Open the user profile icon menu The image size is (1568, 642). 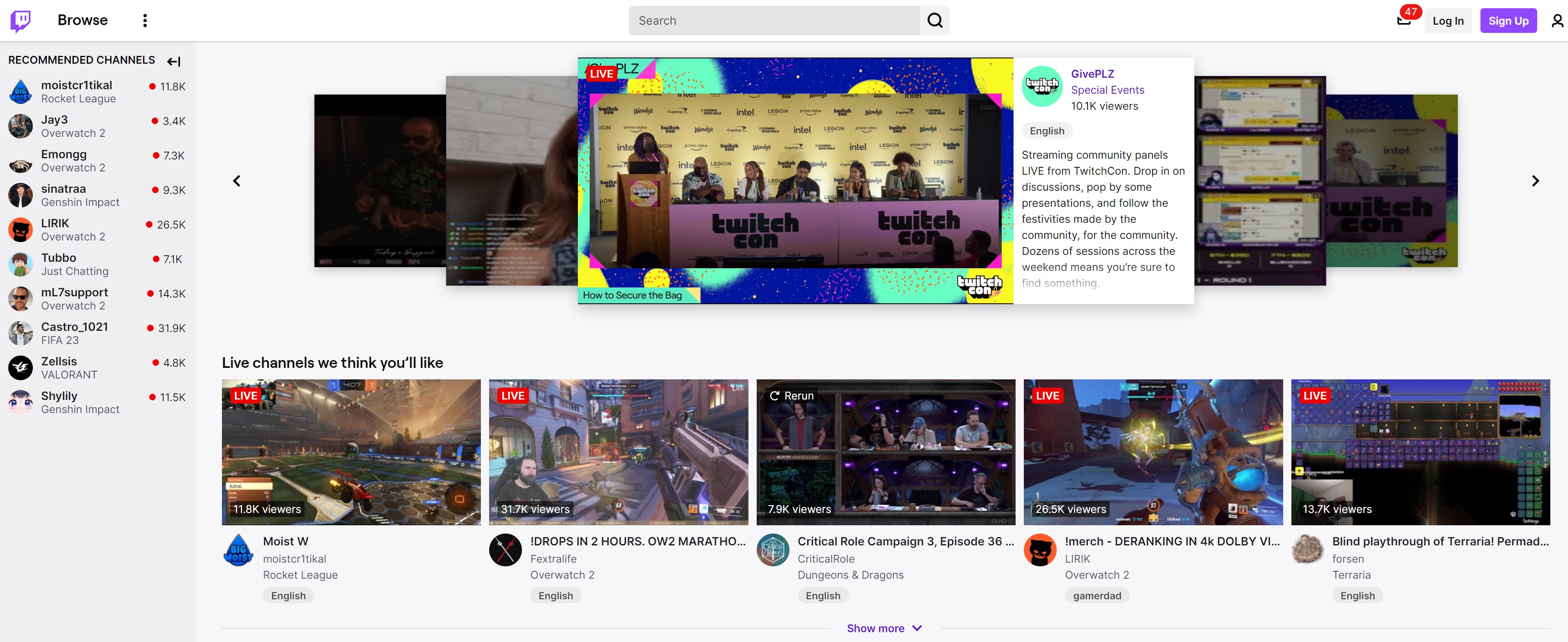pyautogui.click(x=1557, y=21)
